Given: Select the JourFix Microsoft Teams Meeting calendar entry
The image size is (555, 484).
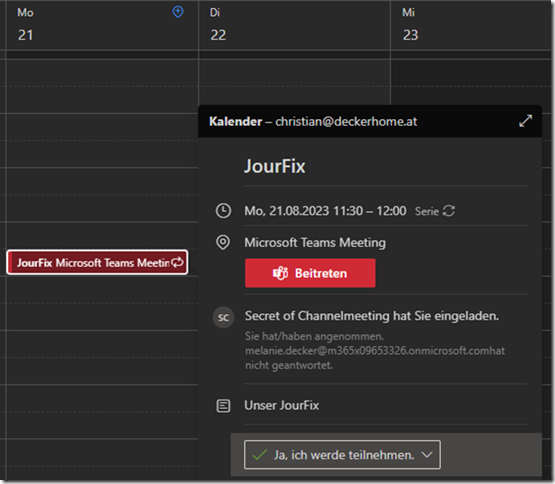Looking at the screenshot, I should coord(97,262).
